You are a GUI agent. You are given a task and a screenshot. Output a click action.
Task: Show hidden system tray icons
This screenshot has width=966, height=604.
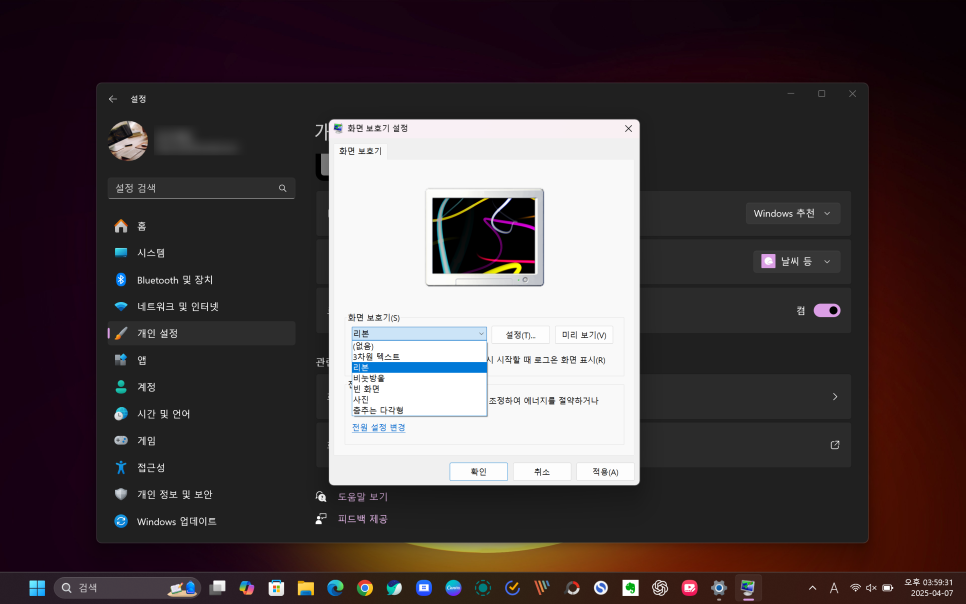(813, 588)
